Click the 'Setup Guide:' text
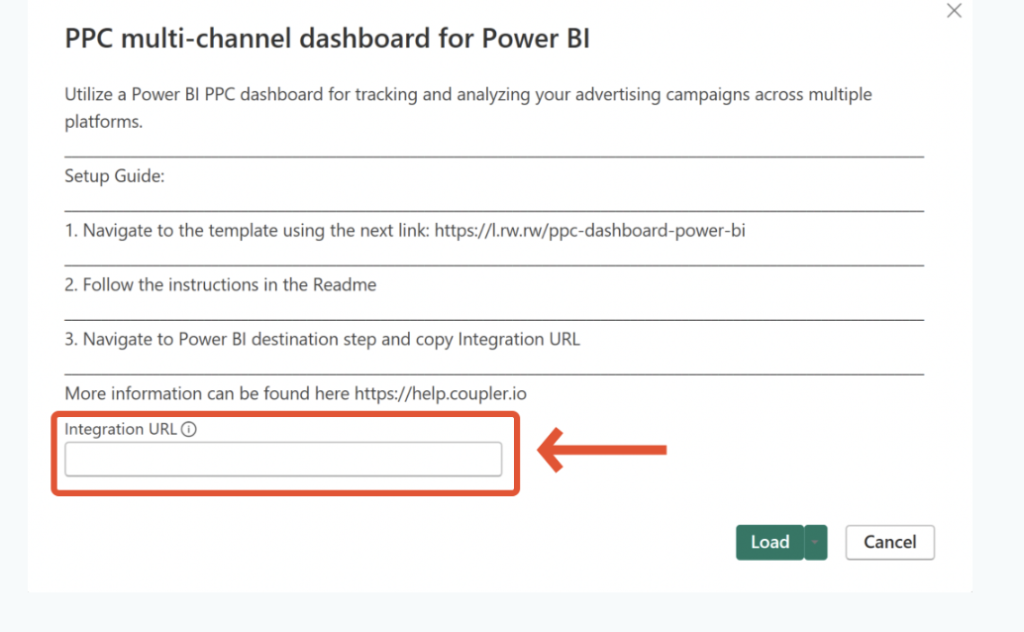Image resolution: width=1024 pixels, height=632 pixels. (114, 176)
